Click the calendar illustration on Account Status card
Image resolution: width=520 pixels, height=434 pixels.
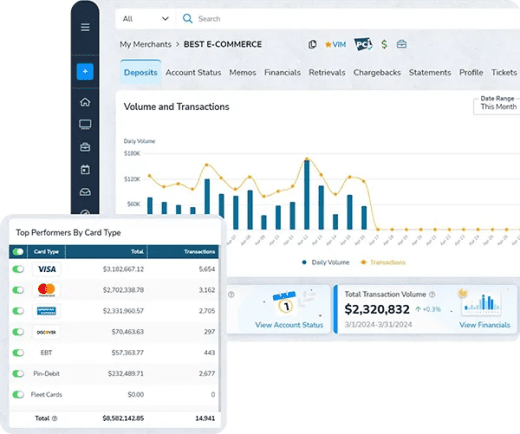284,303
